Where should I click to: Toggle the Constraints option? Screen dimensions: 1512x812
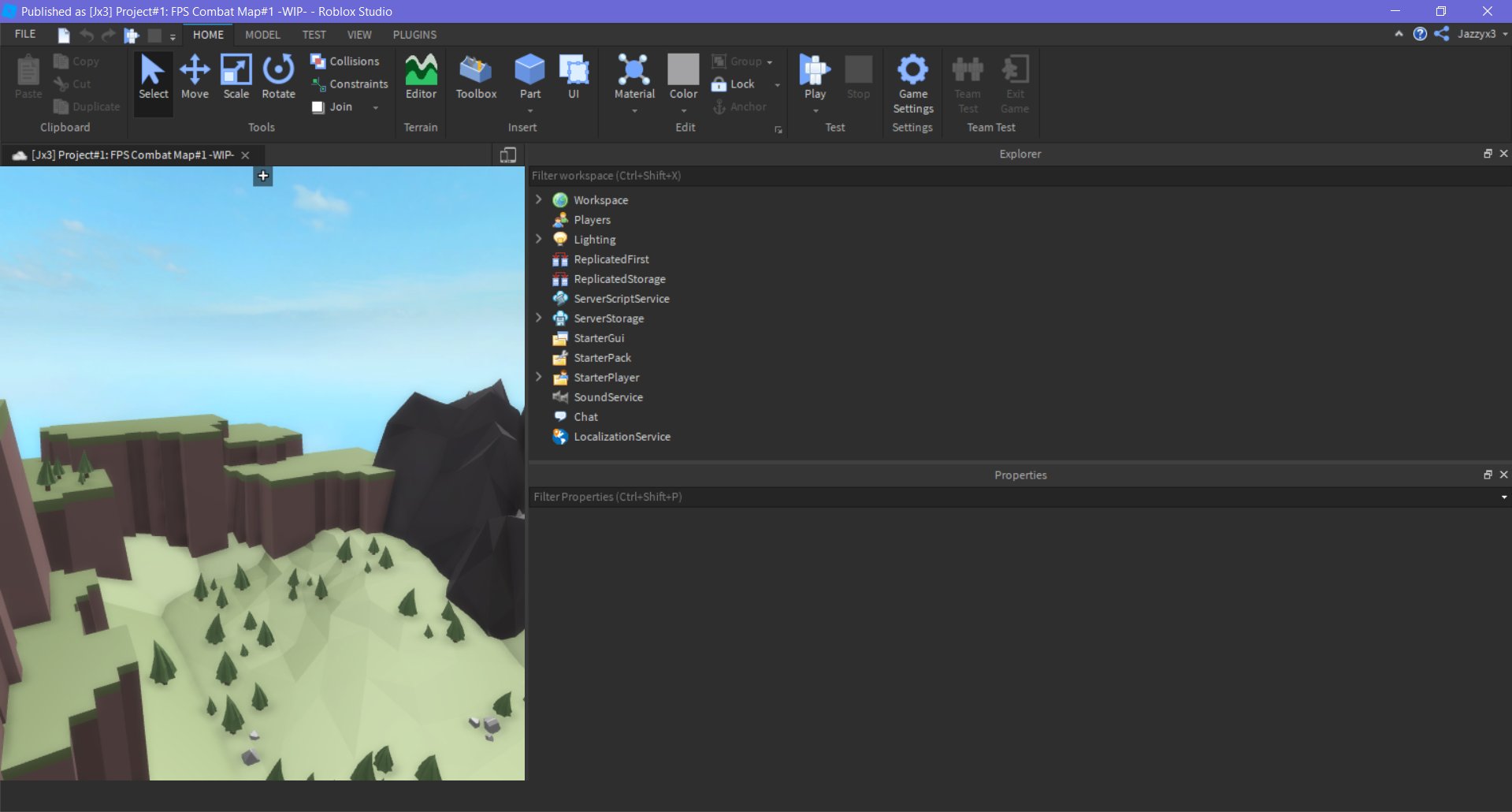(350, 84)
